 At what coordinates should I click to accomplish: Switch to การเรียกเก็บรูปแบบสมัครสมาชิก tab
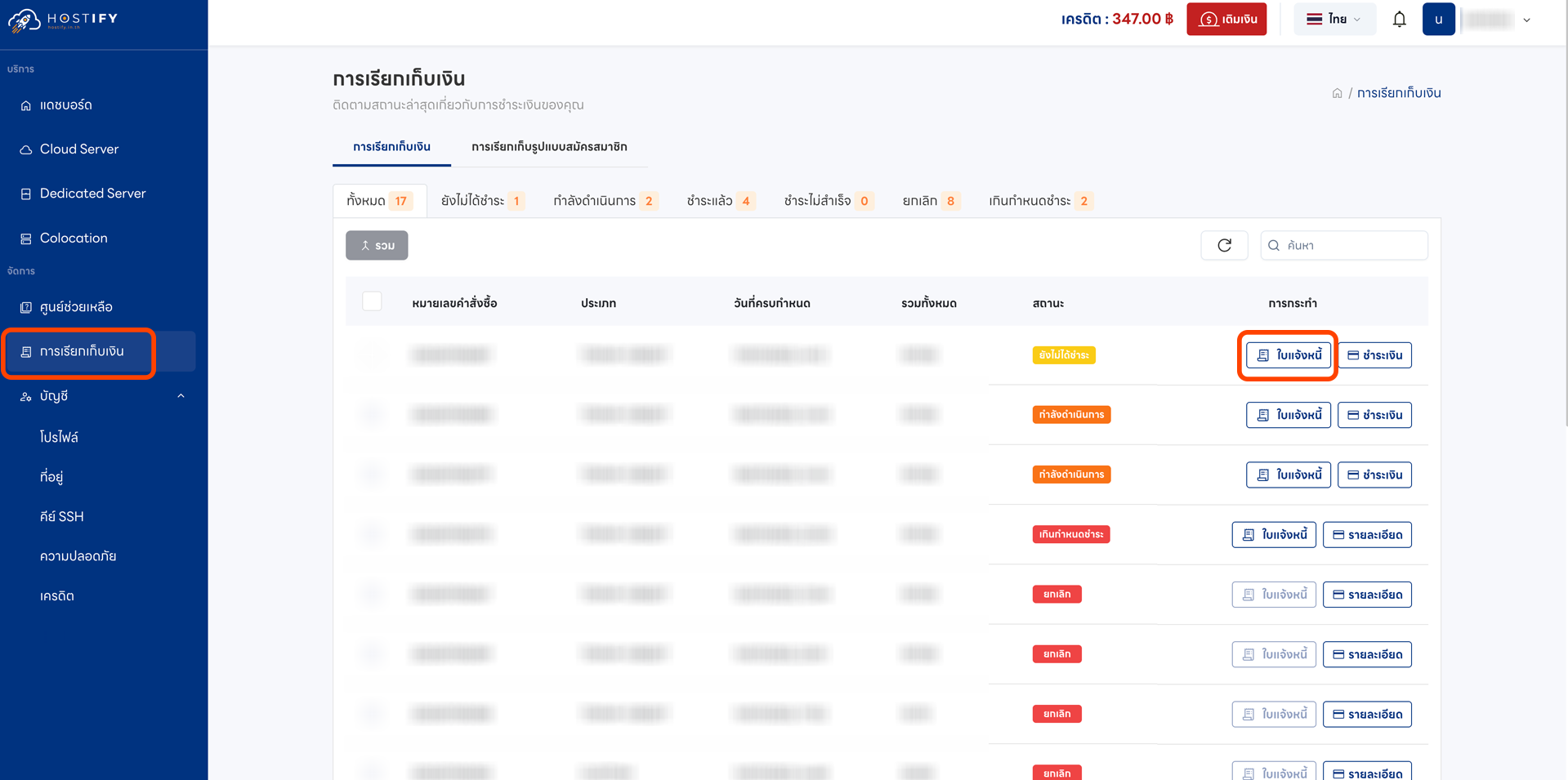[549, 147]
